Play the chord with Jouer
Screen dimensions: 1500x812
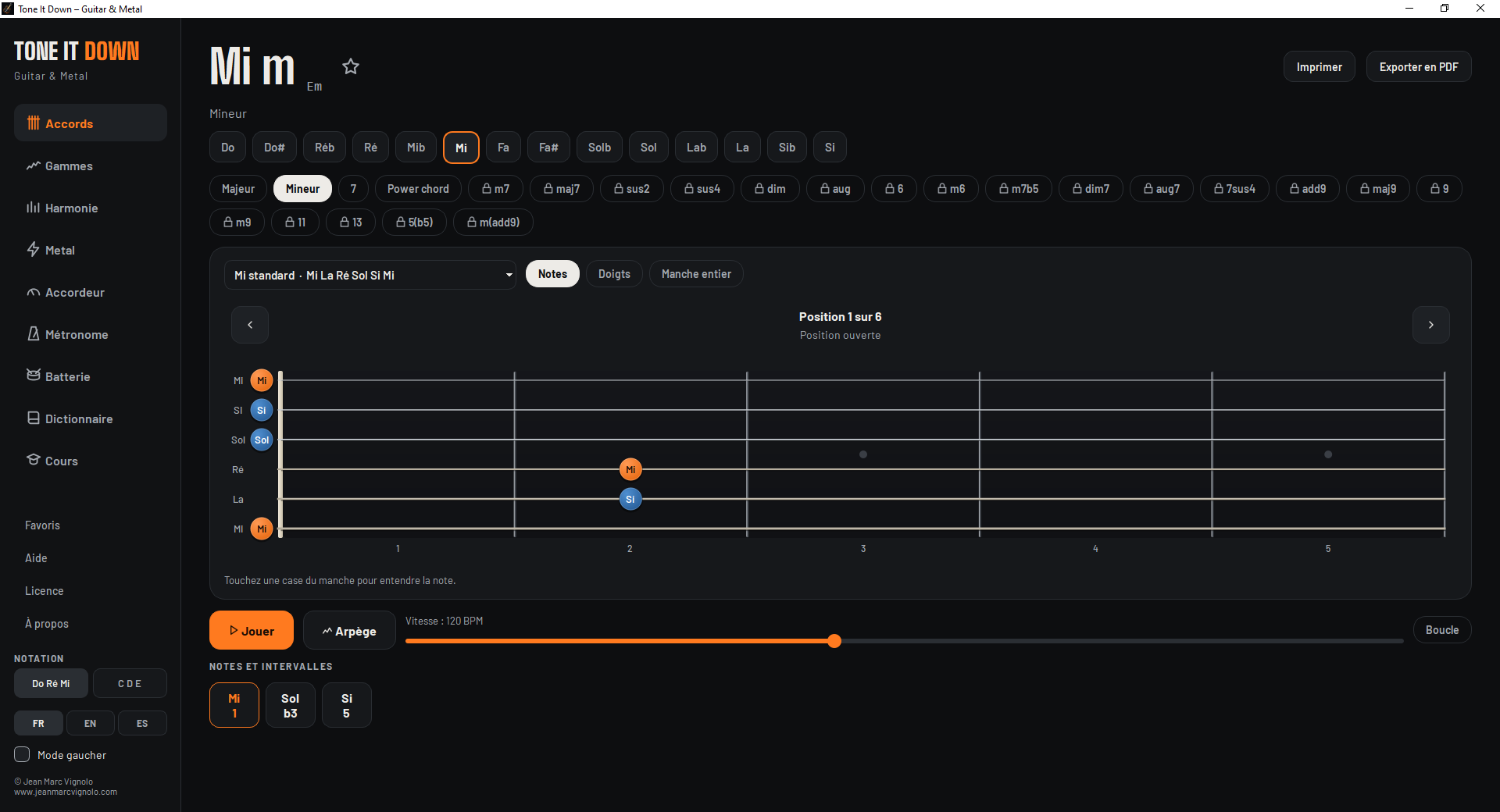click(x=252, y=630)
